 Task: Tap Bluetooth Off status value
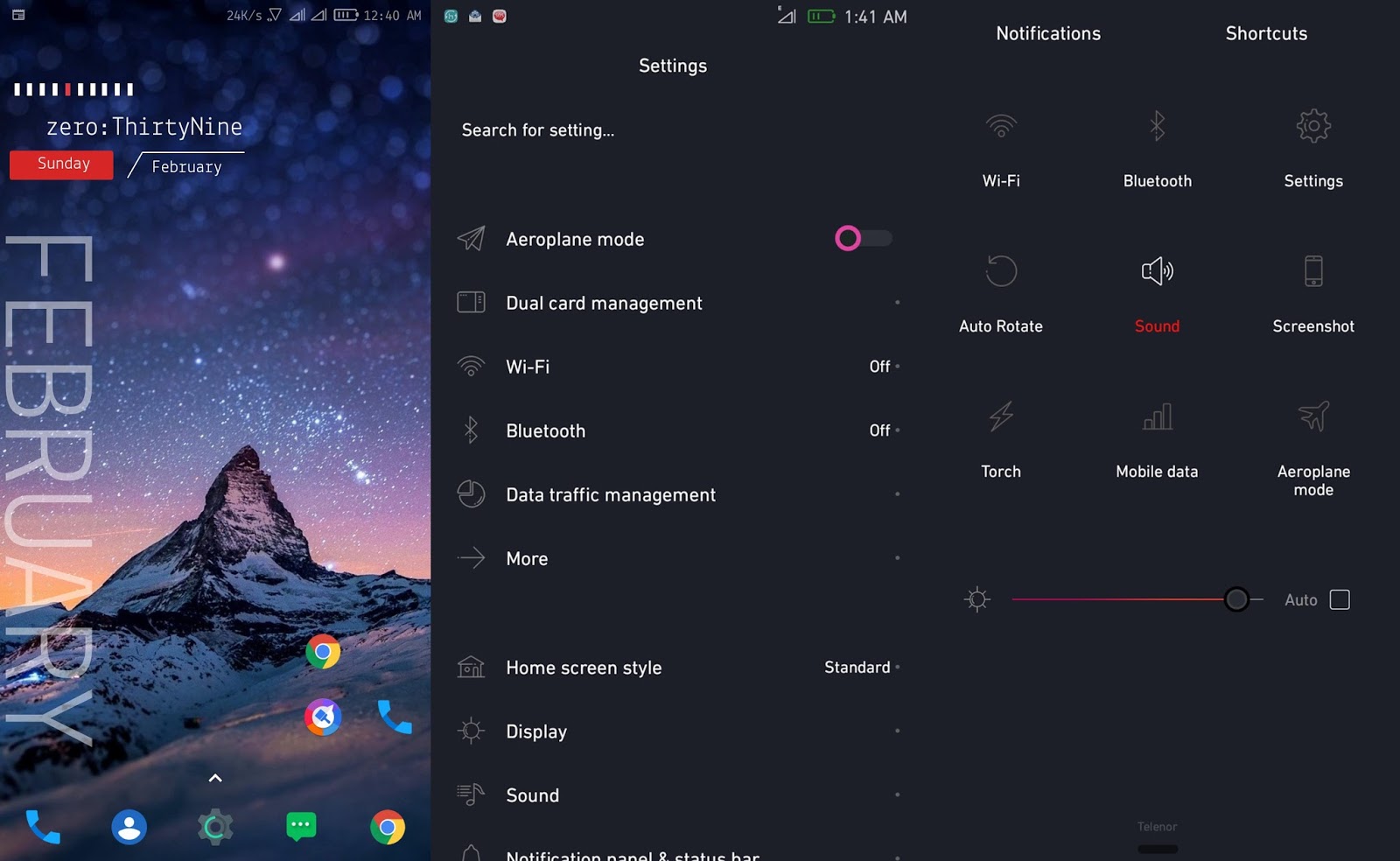(879, 430)
